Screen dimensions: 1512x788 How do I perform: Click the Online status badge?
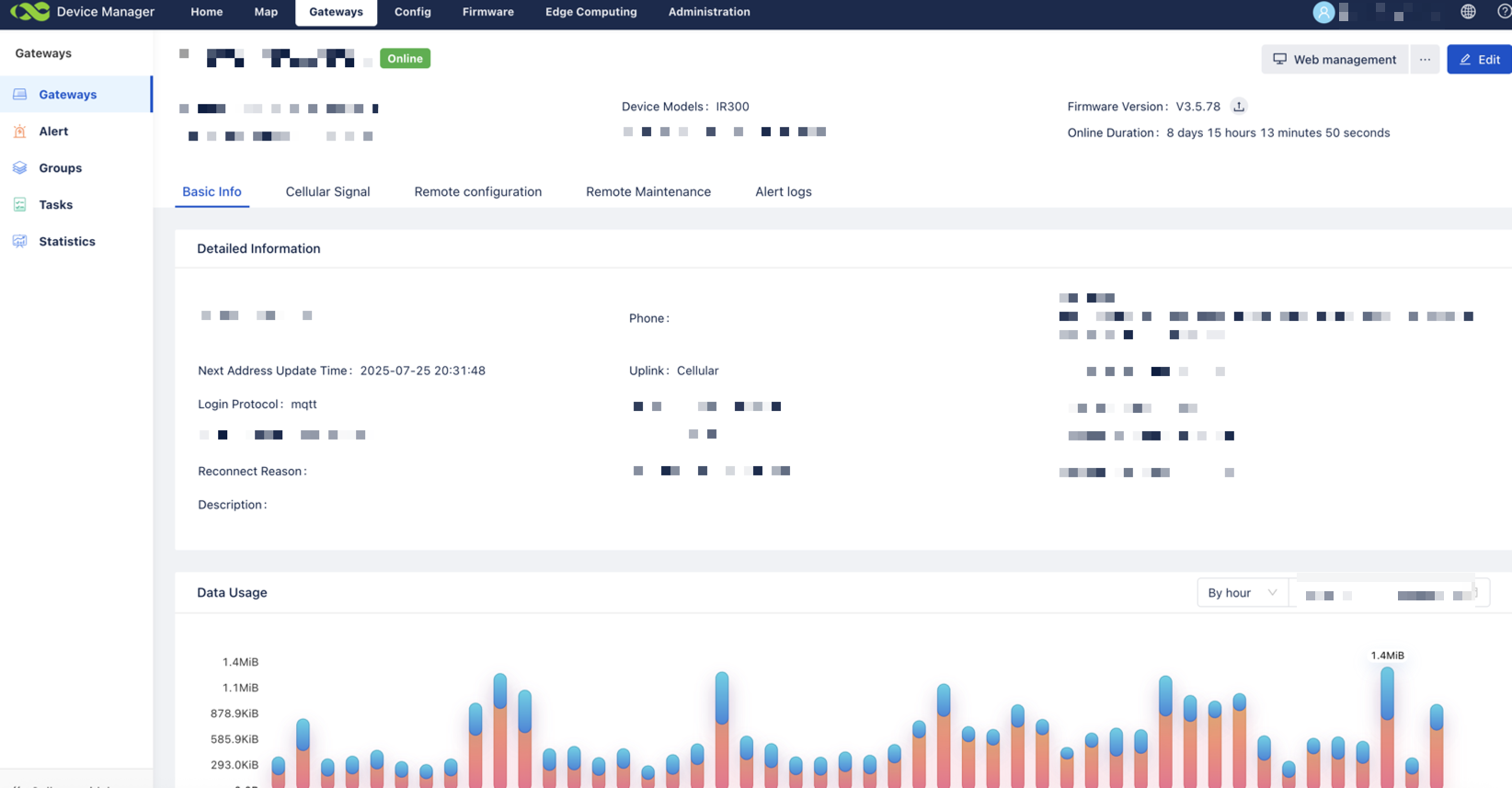click(405, 58)
